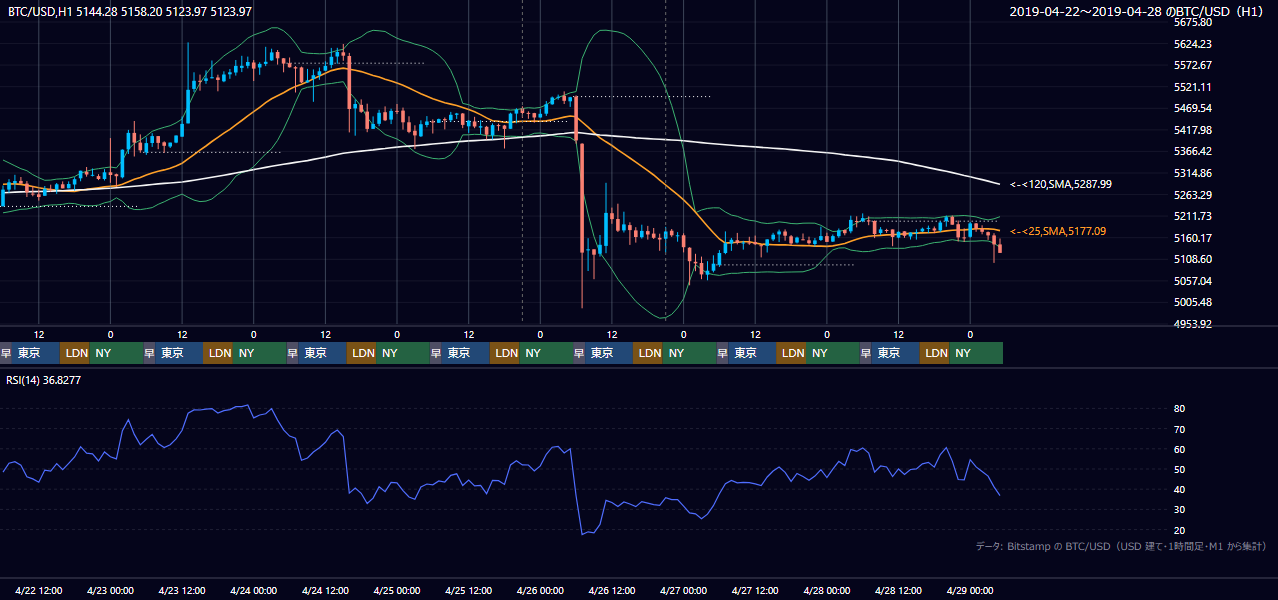
Task: Click the 4/28 12:00 date label
Action: pyautogui.click(x=898, y=590)
